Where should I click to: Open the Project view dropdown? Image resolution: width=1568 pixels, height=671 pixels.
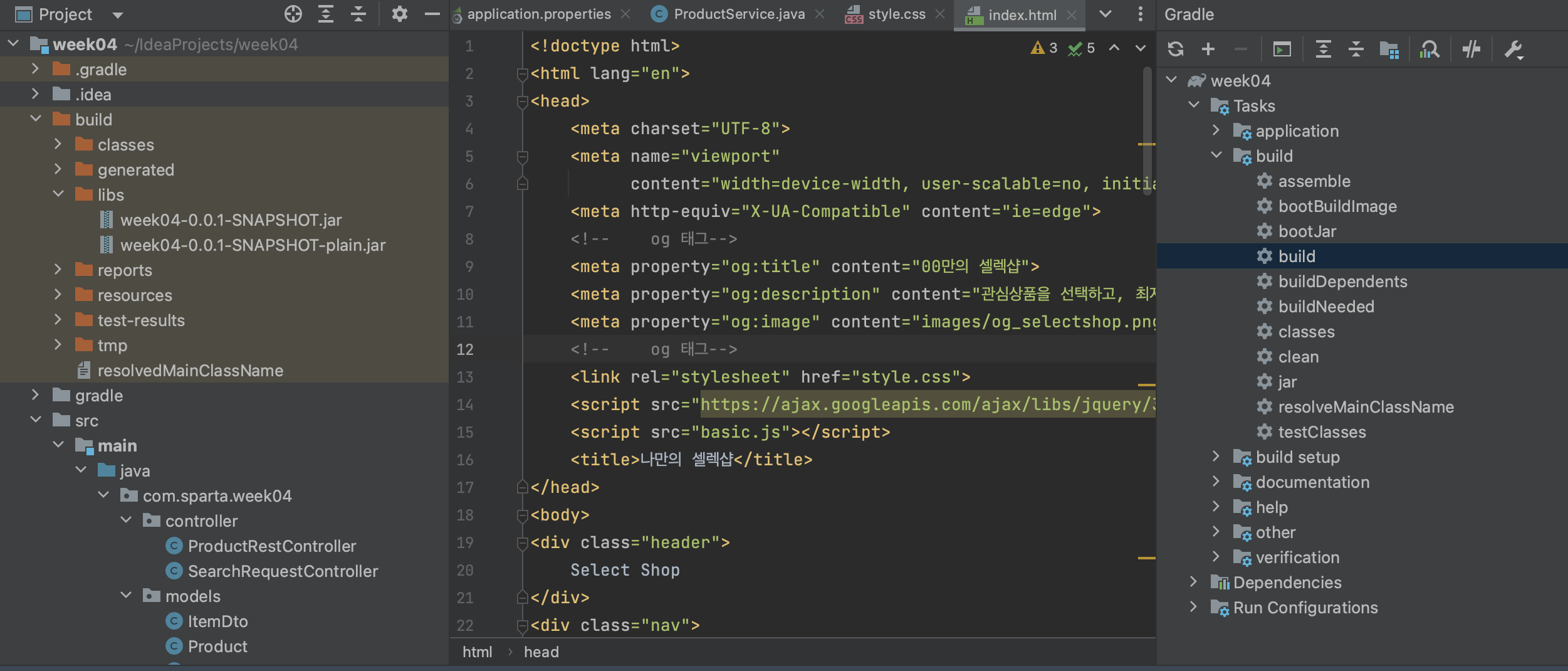click(x=118, y=14)
